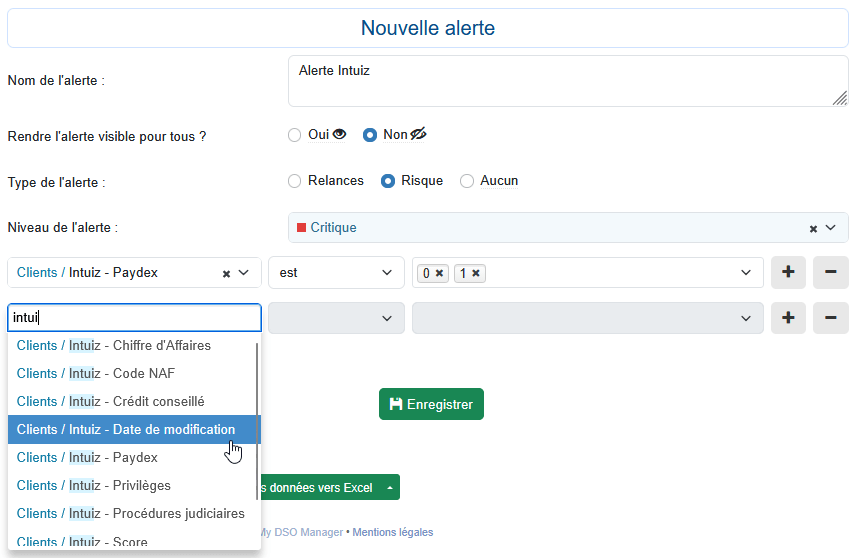Clear the Clients / Intuiz - Paydex selection
855x558 pixels.
click(x=226, y=274)
